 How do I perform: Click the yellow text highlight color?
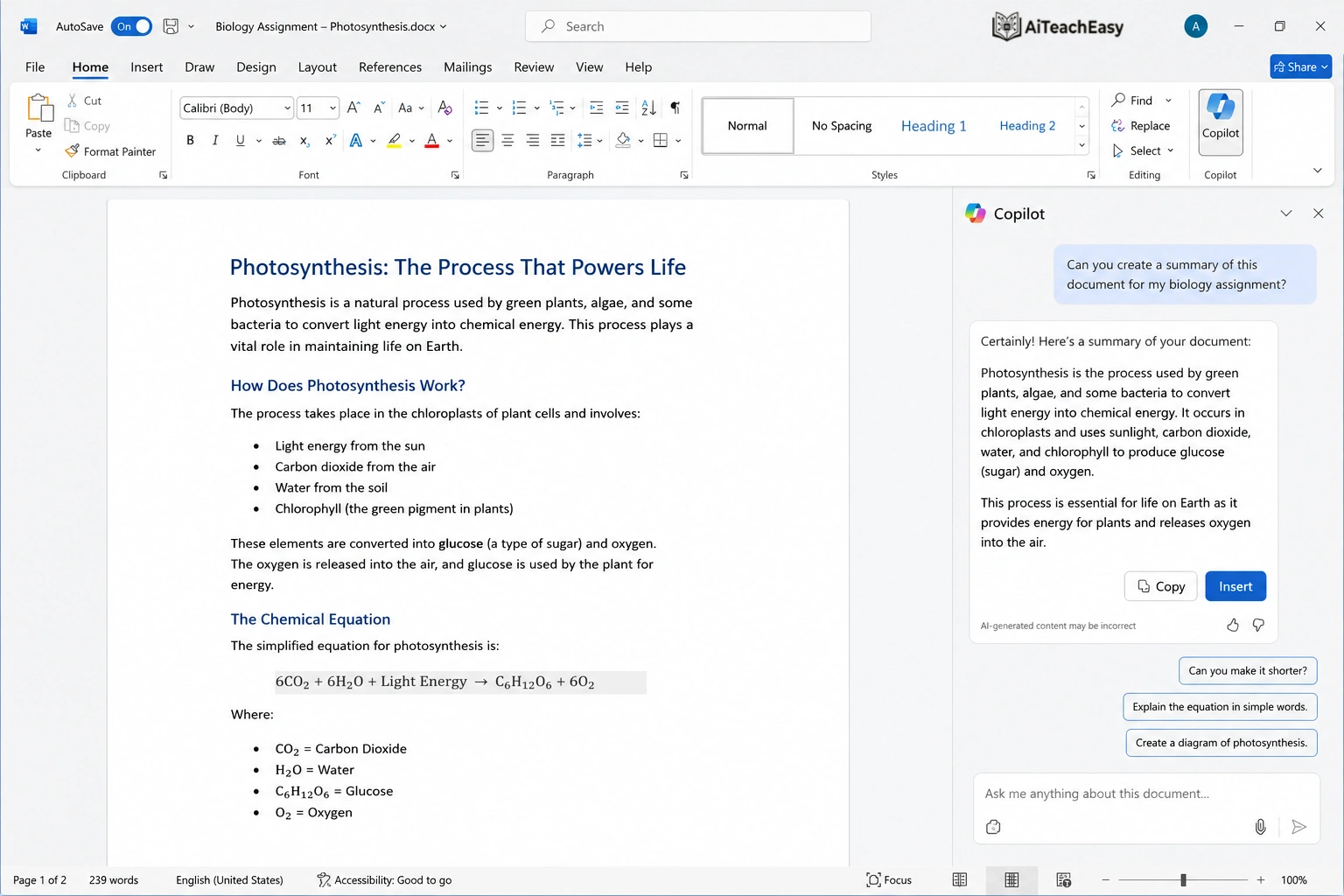(x=395, y=141)
